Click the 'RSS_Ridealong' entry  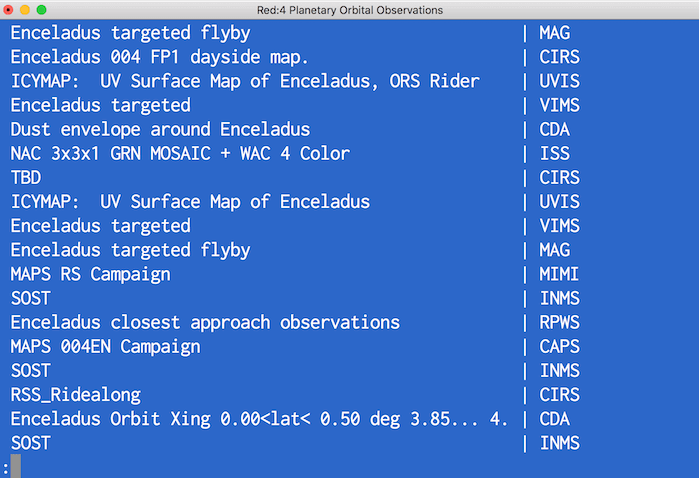coord(76,395)
